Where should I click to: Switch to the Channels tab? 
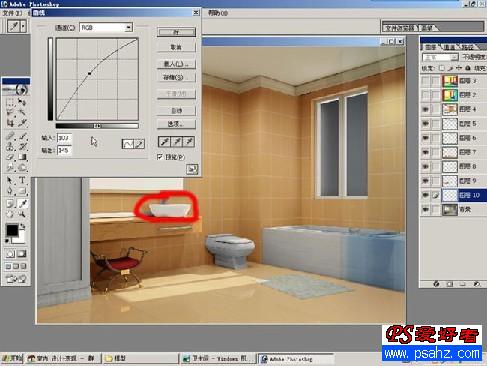coord(449,47)
